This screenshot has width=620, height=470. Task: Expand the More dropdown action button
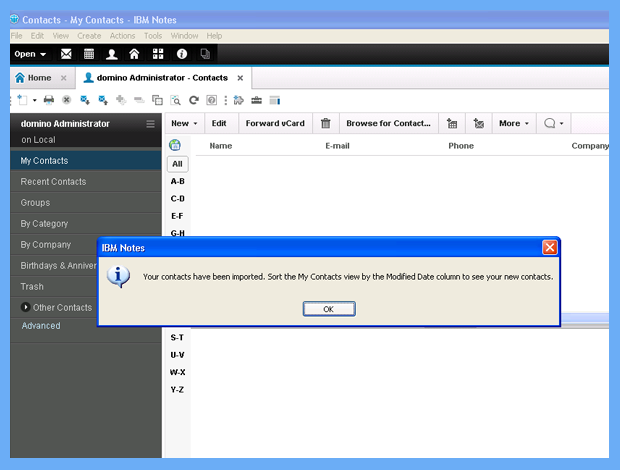point(514,123)
